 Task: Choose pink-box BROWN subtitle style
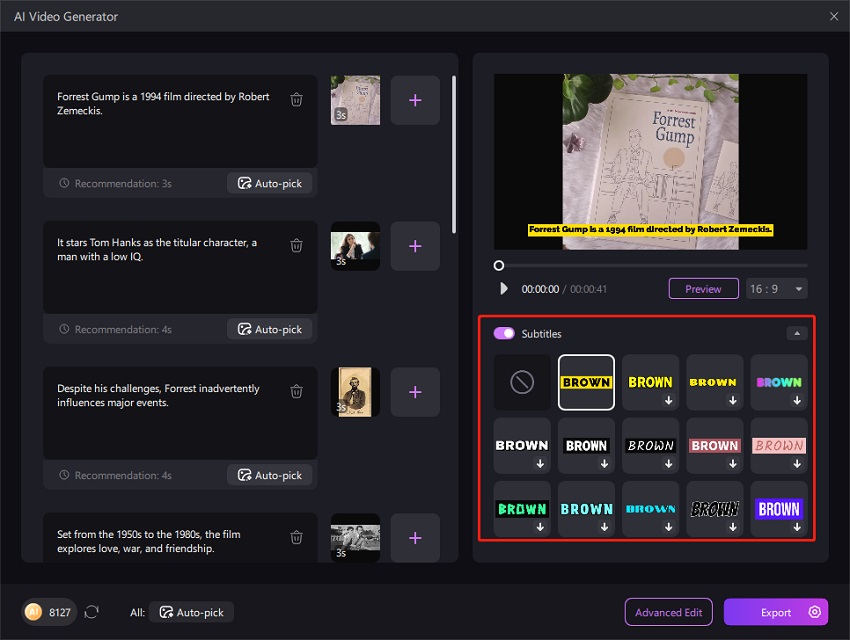tap(779, 445)
